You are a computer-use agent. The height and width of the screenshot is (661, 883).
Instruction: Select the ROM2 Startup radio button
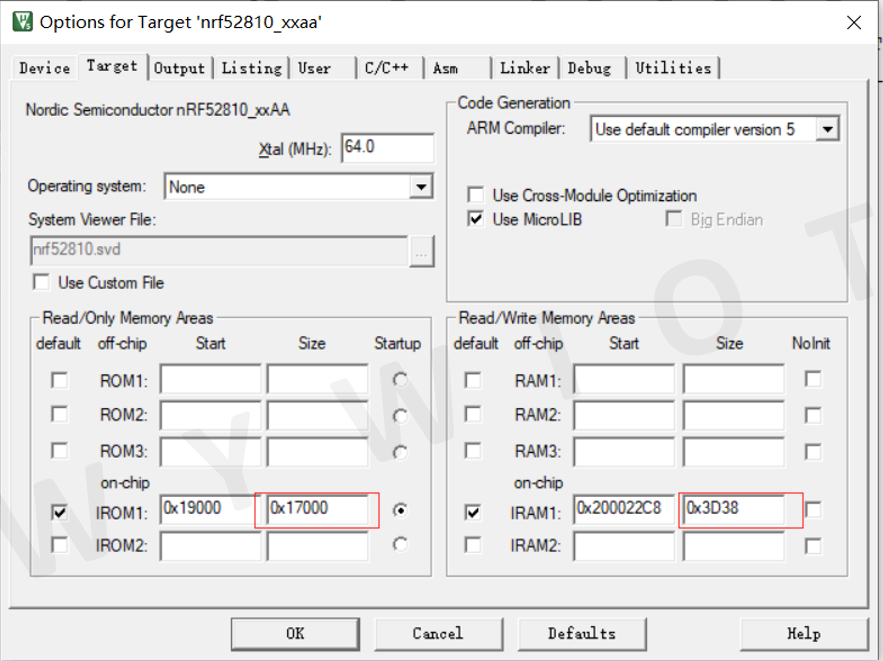(x=400, y=416)
